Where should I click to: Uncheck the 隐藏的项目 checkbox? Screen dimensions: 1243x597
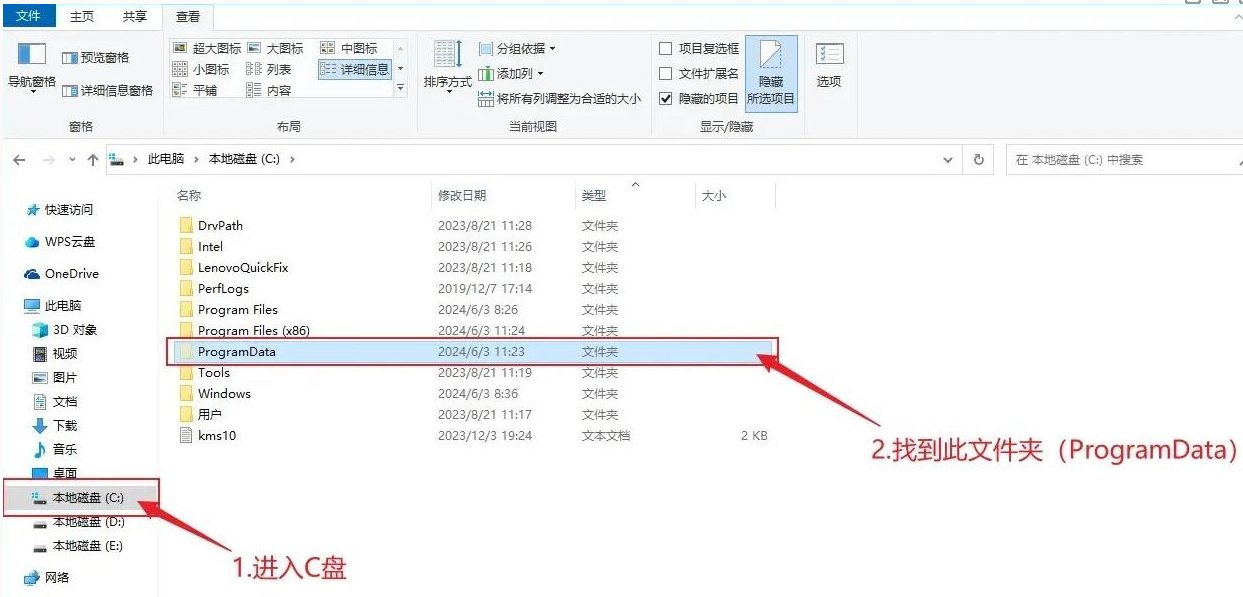point(666,98)
